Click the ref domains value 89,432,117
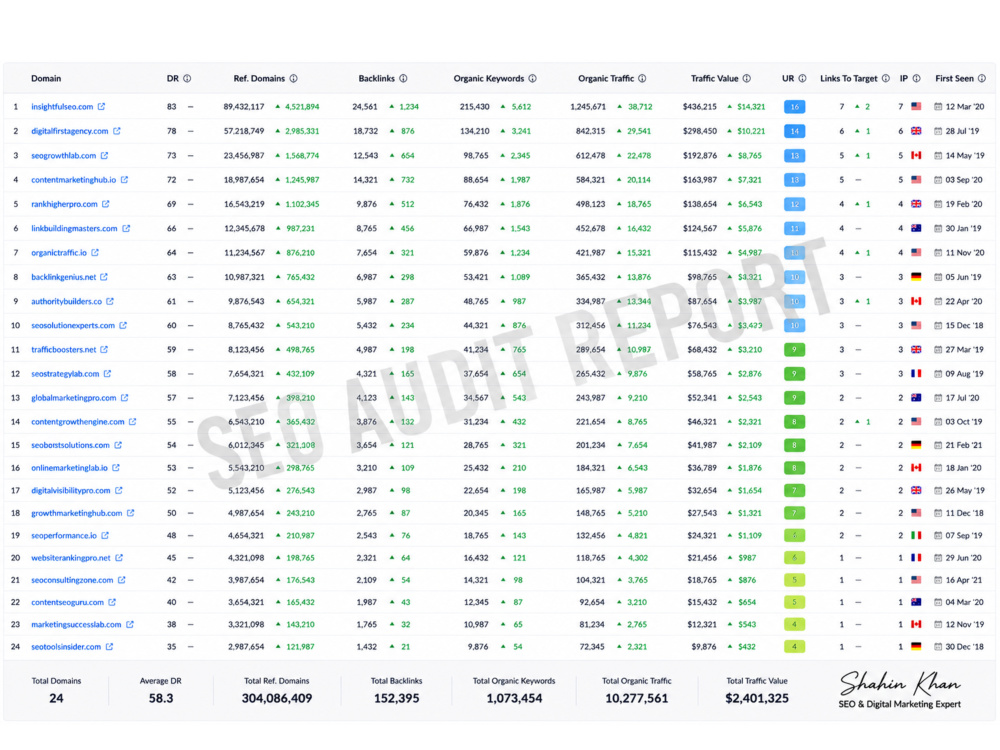 (x=244, y=107)
